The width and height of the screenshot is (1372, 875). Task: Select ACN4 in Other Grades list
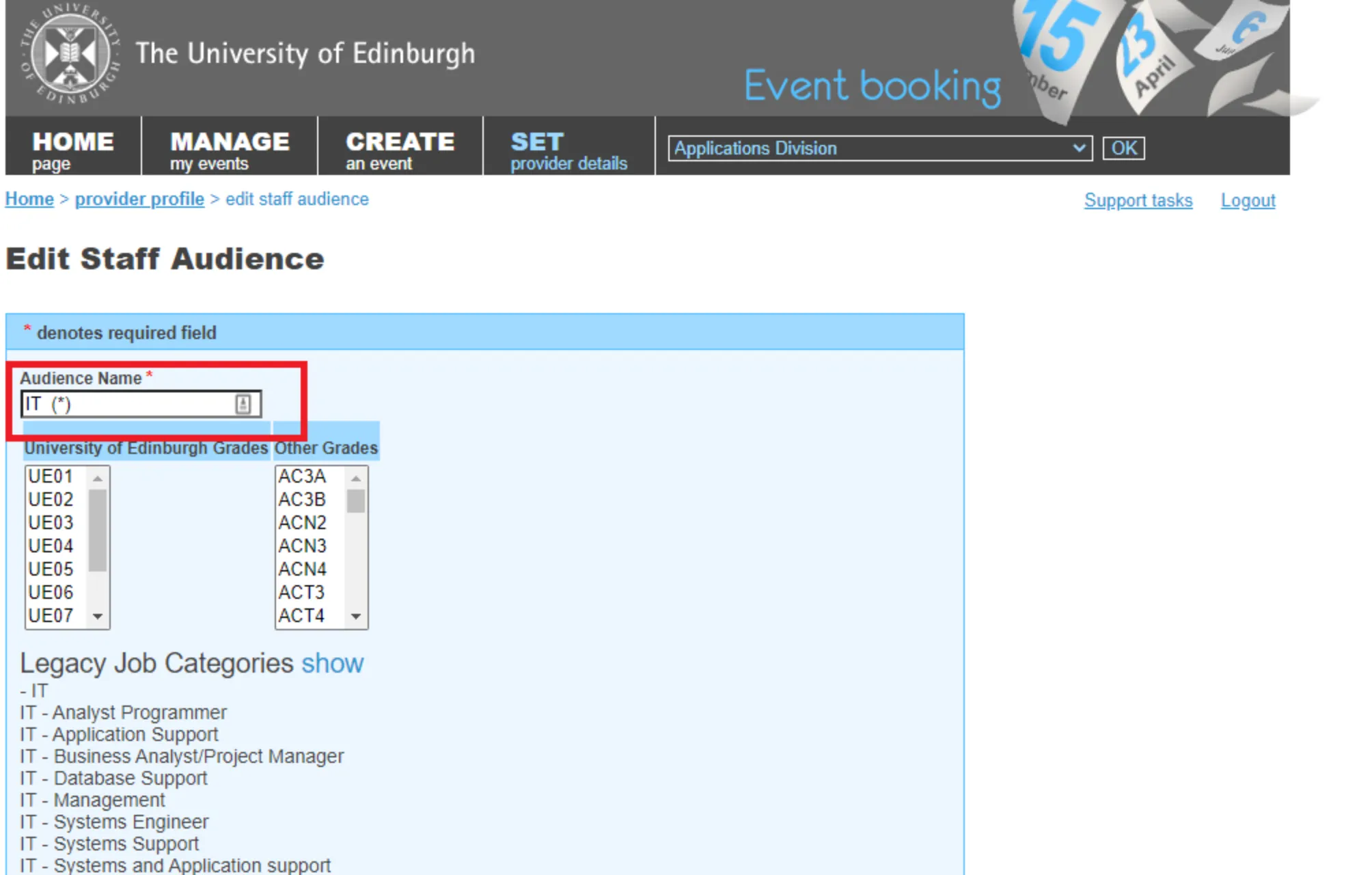(302, 569)
